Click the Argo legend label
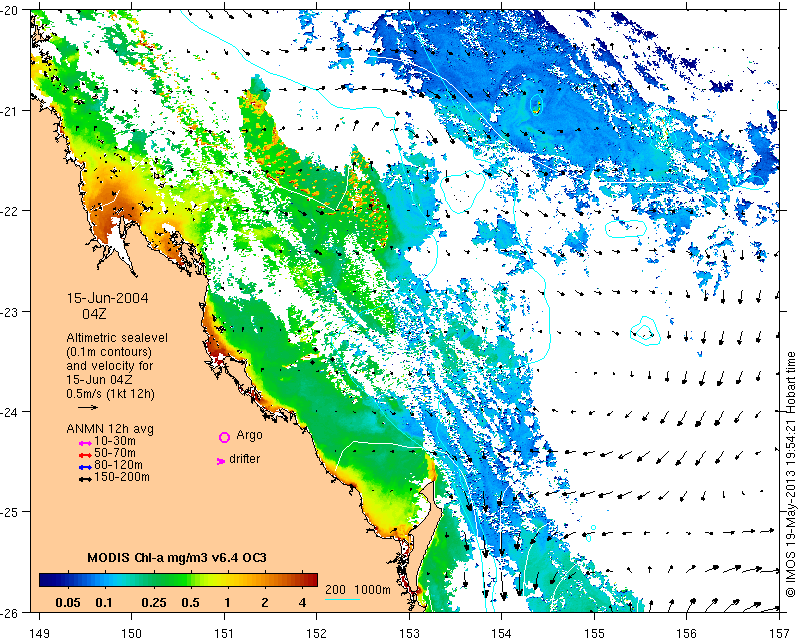This screenshot has width=800, height=640. pos(249,435)
